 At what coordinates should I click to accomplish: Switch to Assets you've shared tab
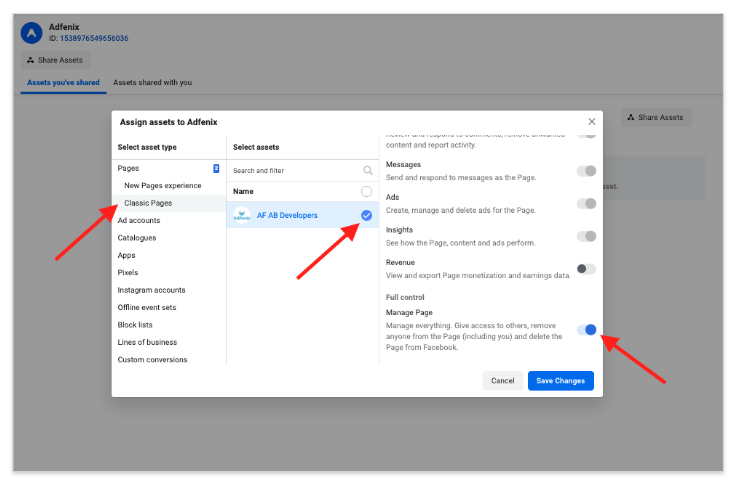pos(63,82)
